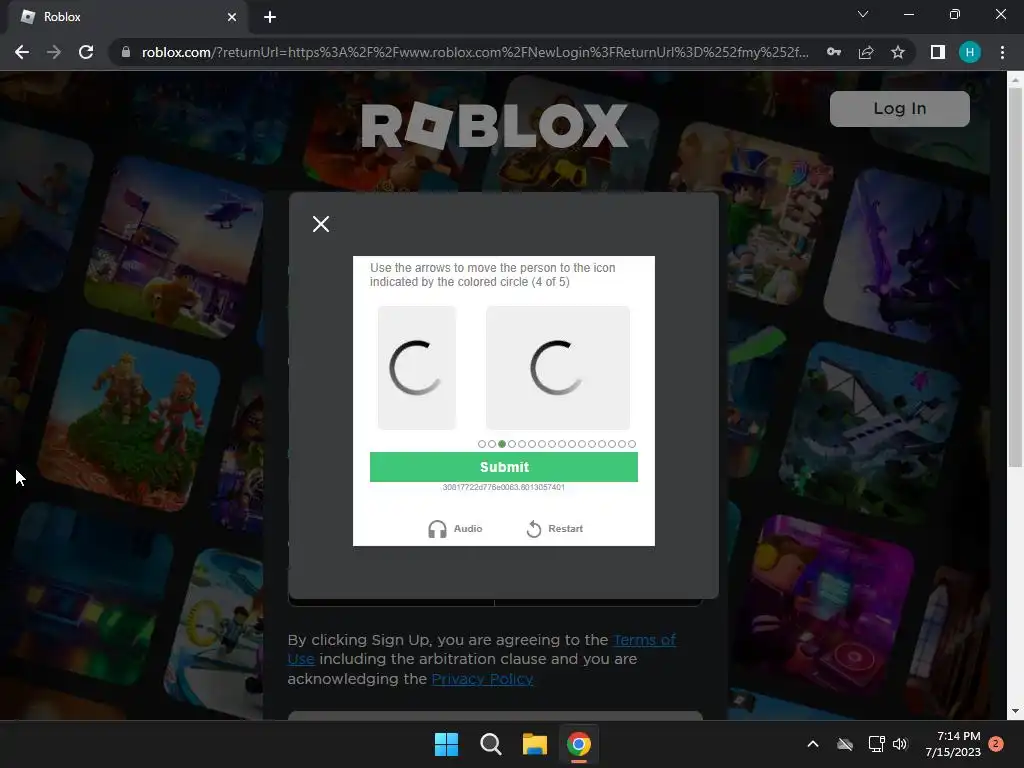The image size is (1024, 768).
Task: Toggle the browser side panel
Action: pyautogui.click(x=938, y=52)
